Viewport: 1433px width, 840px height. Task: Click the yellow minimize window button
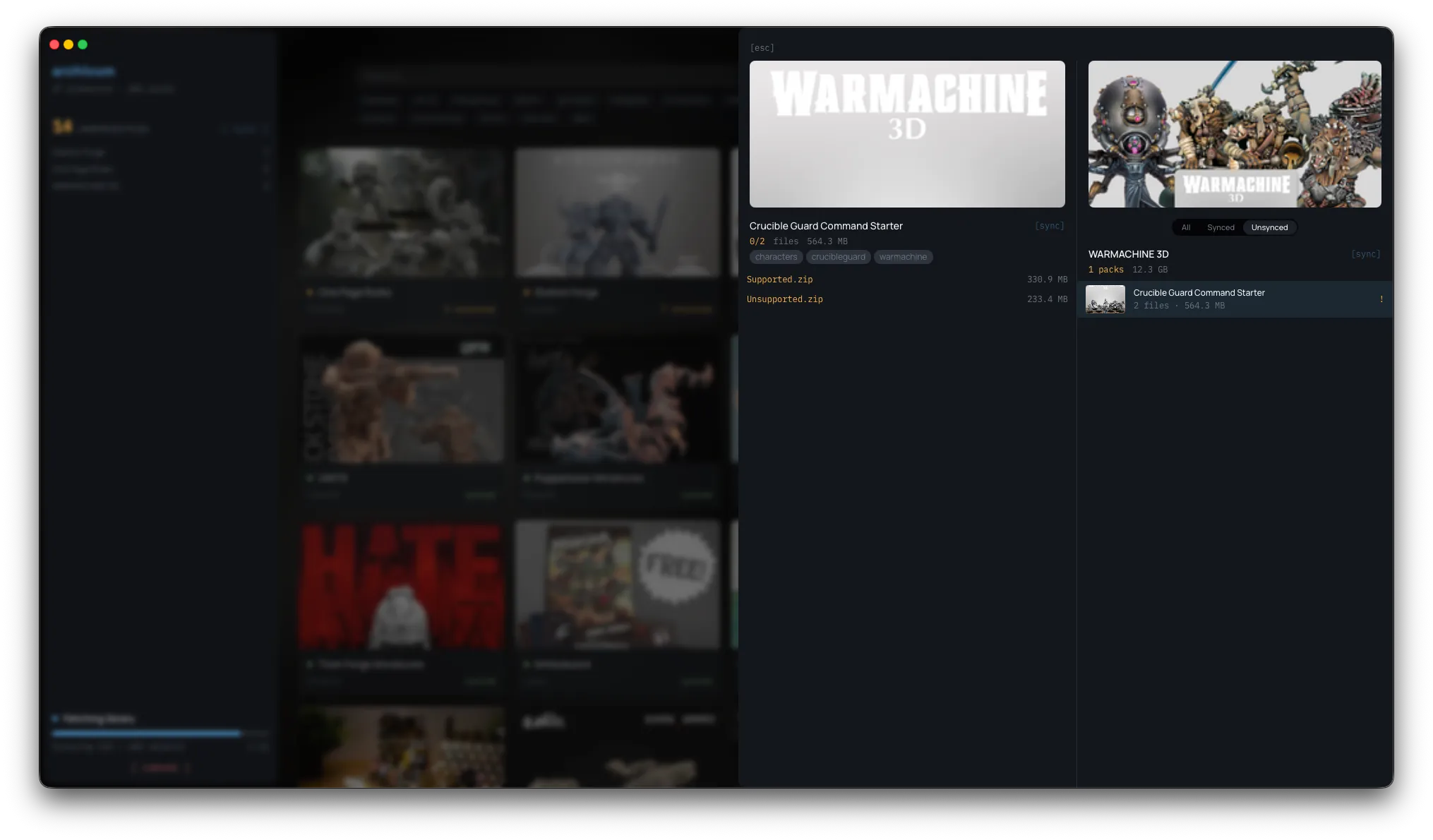click(x=68, y=44)
